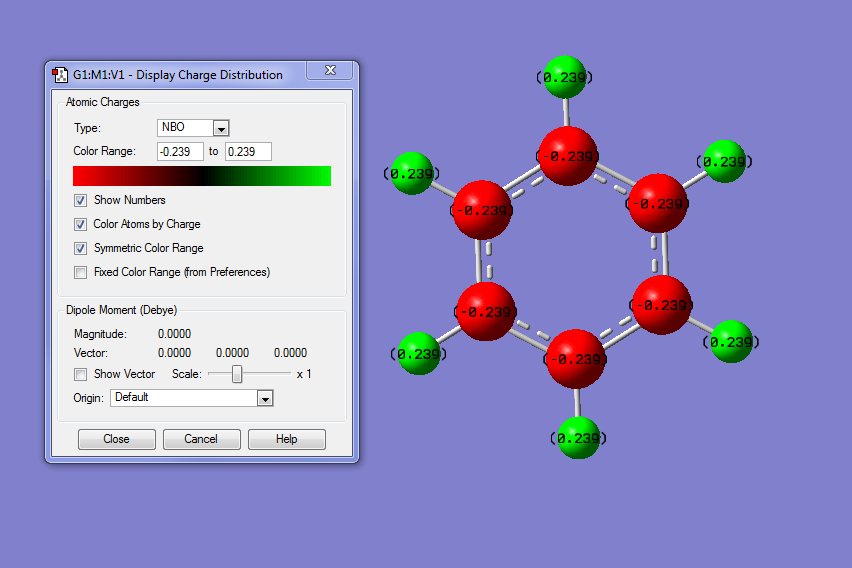The width and height of the screenshot is (852, 568).
Task: Click the dialog title bar molecule icon
Action: [x=60, y=74]
